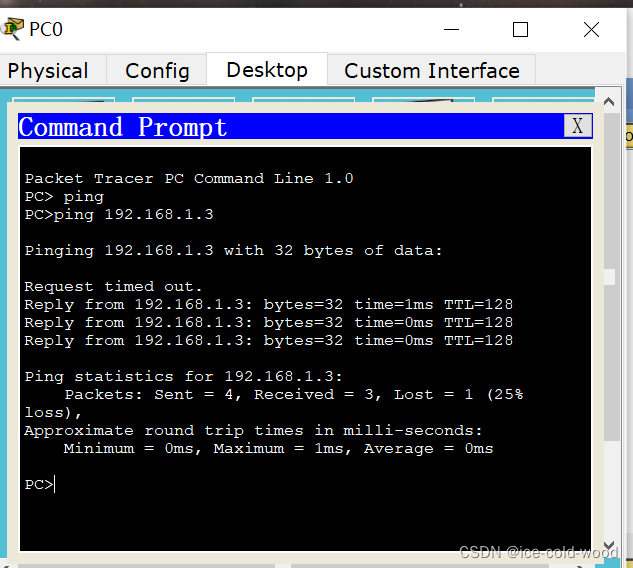Click the PC0 Packet Tracer window icon
This screenshot has height=568, width=633.
13,29
